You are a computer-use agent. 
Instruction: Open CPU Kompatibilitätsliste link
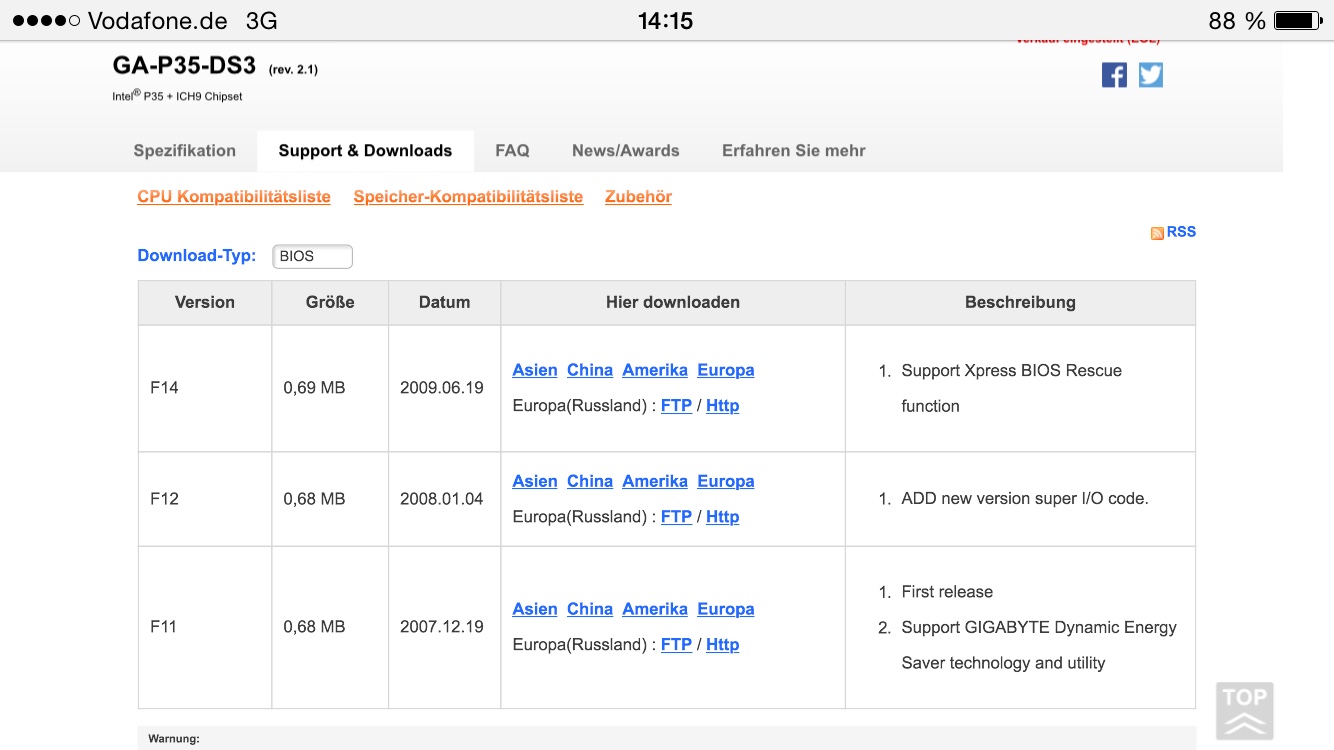pyautogui.click(x=234, y=197)
